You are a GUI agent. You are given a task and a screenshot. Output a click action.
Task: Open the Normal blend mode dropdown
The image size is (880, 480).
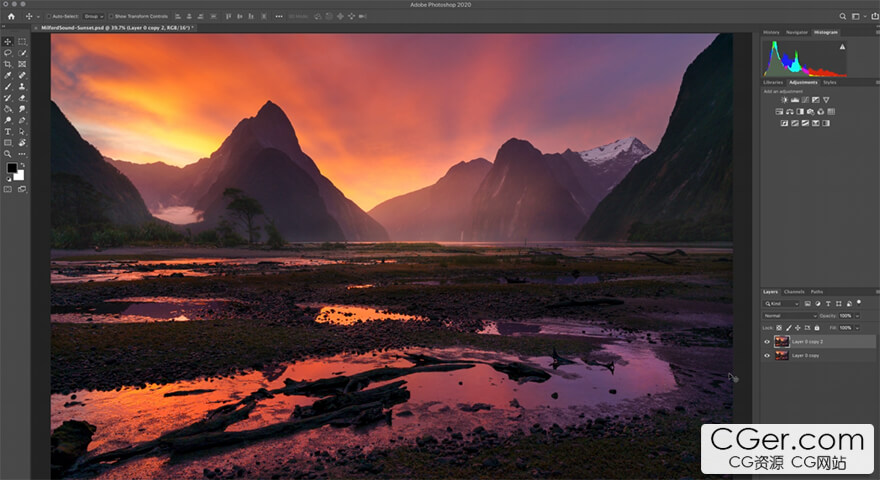789,315
